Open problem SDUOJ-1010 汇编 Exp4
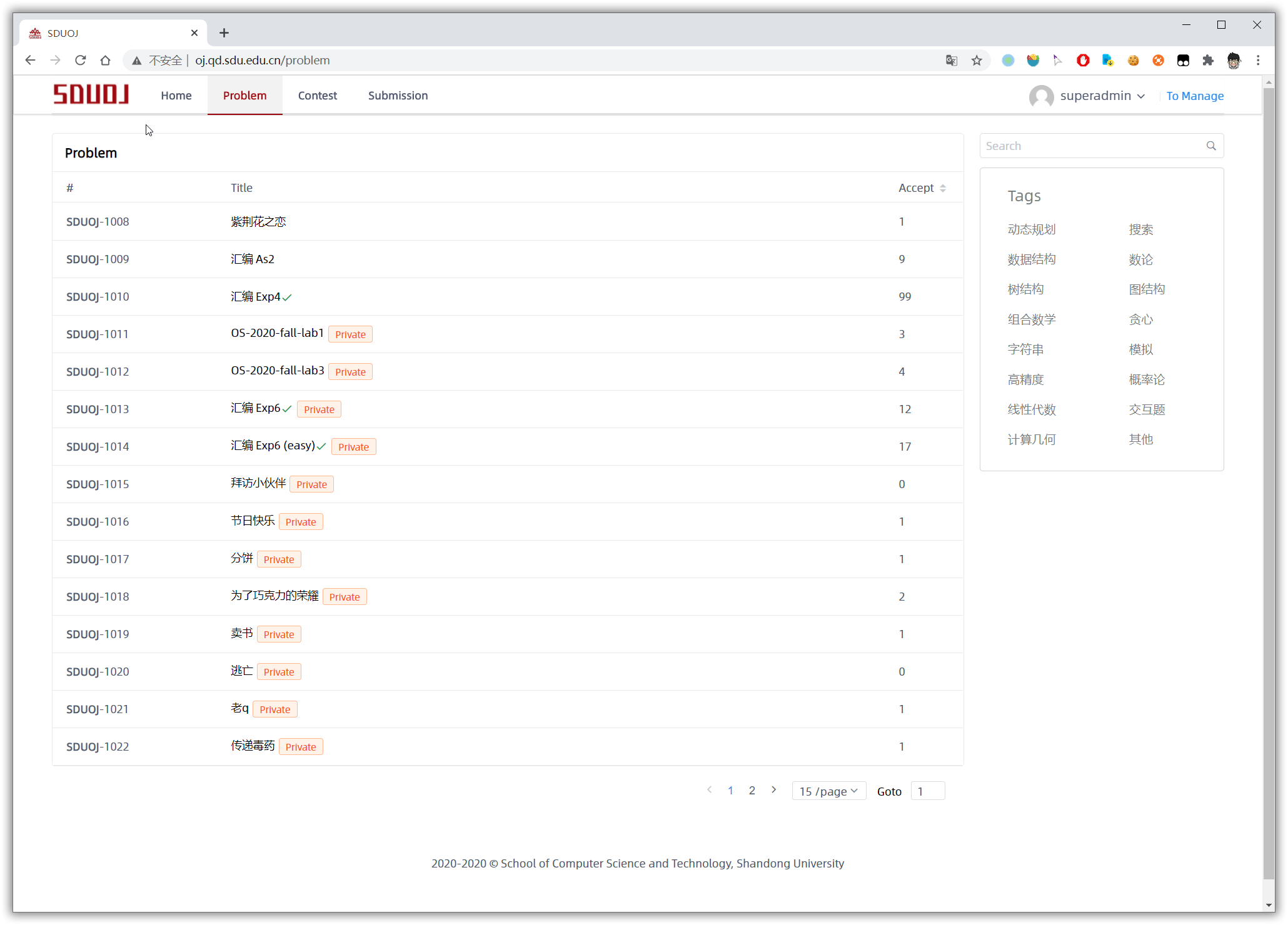Image resolution: width=1288 pixels, height=925 pixels. point(256,297)
